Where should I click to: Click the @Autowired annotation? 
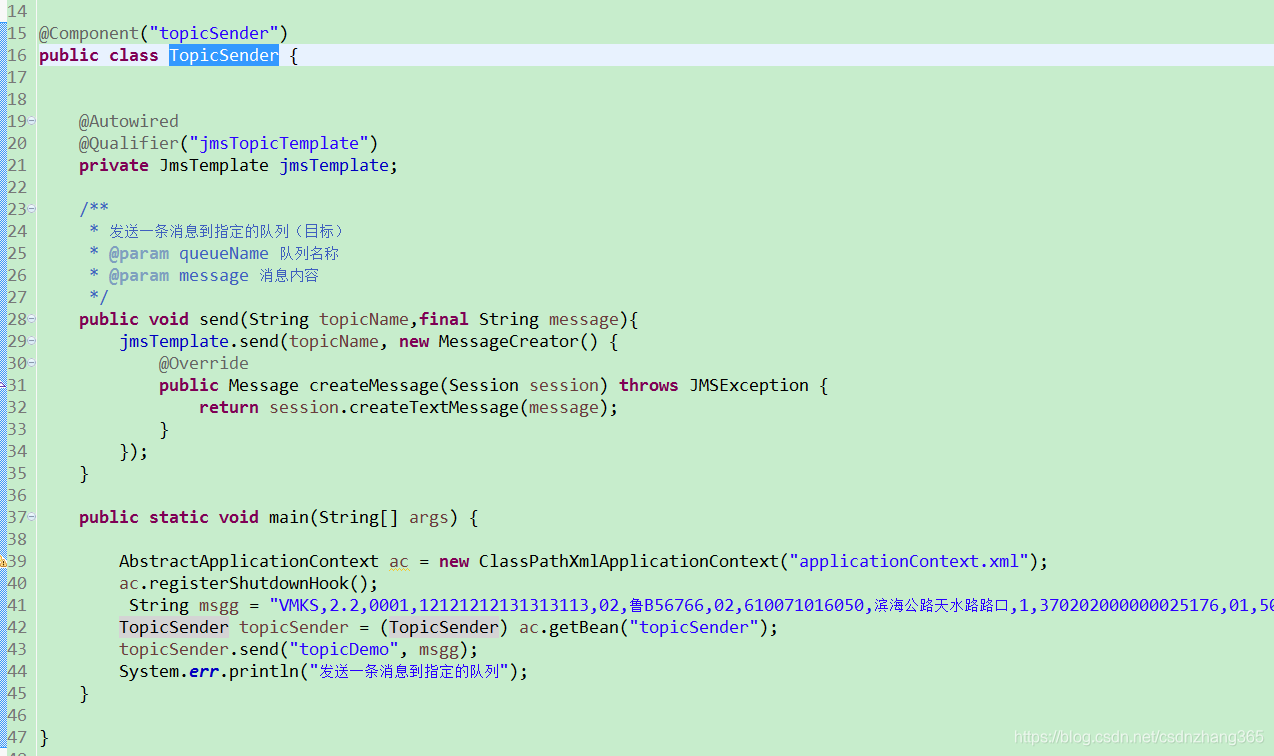click(129, 121)
